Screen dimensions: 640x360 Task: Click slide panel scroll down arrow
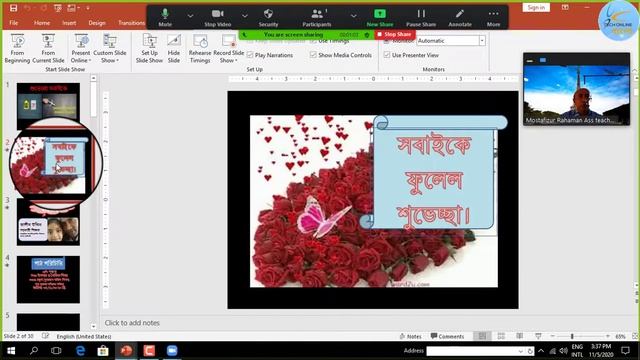click(93, 326)
